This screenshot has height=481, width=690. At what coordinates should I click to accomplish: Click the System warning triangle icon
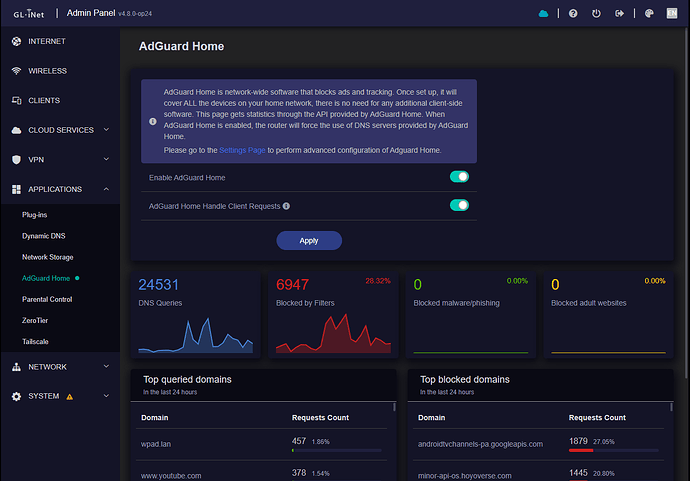[x=70, y=397]
